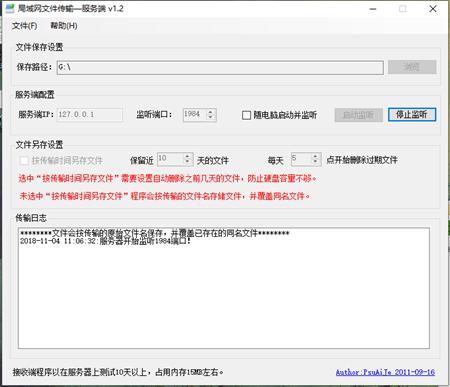Decrease the 监听端口 value with down arrow
This screenshot has height=387, width=450.
(x=210, y=117)
